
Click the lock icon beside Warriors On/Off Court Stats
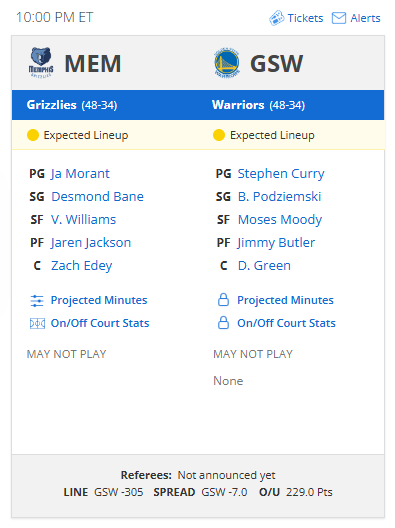pyautogui.click(x=223, y=323)
